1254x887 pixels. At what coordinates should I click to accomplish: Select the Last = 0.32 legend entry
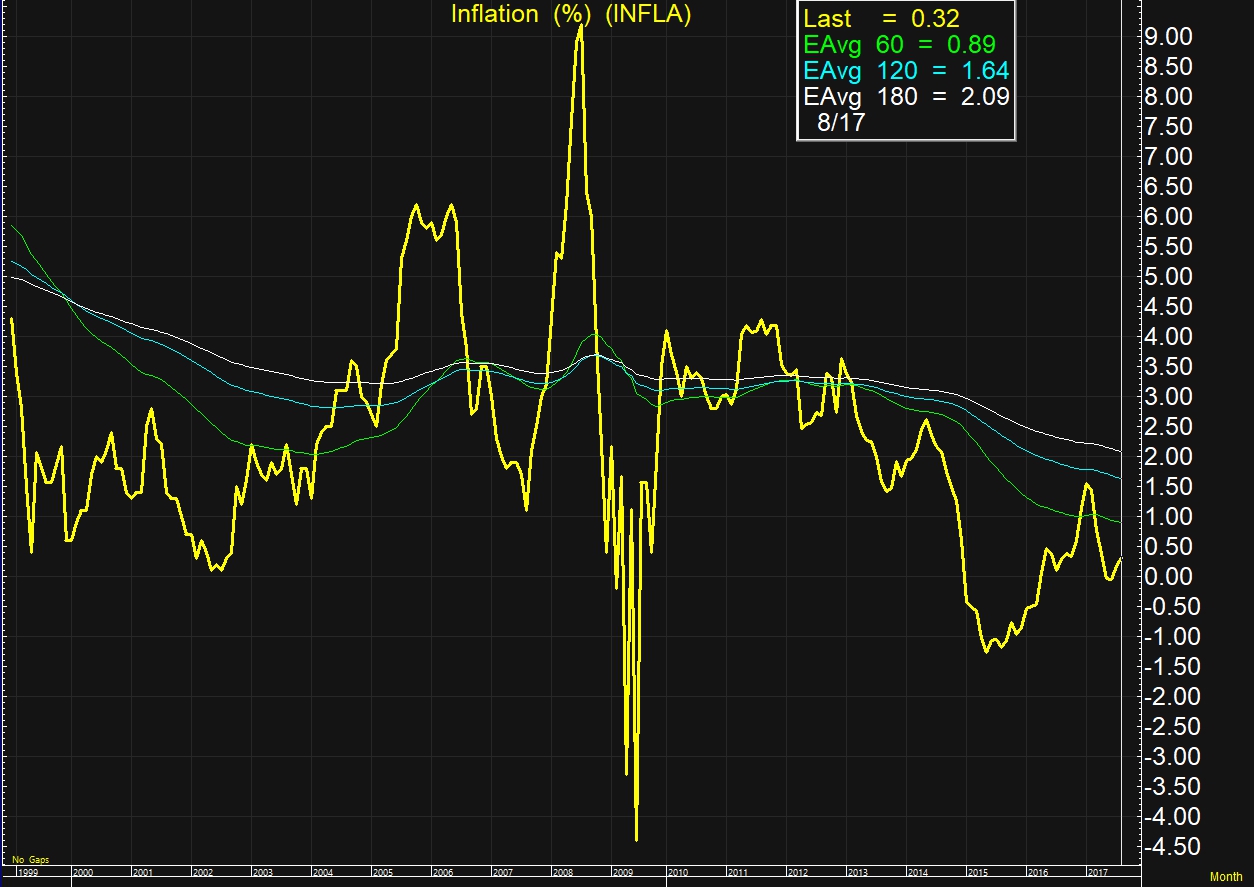tap(881, 20)
